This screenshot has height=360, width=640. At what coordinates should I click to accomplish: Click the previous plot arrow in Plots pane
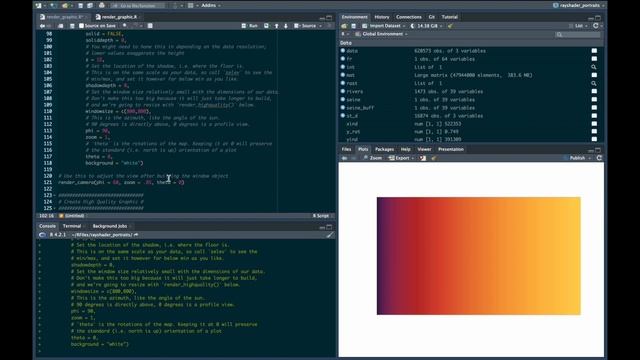click(x=344, y=158)
